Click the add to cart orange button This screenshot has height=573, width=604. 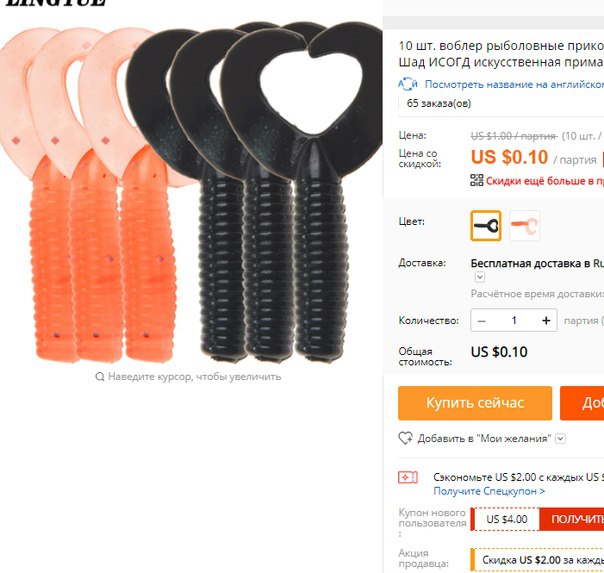582,403
